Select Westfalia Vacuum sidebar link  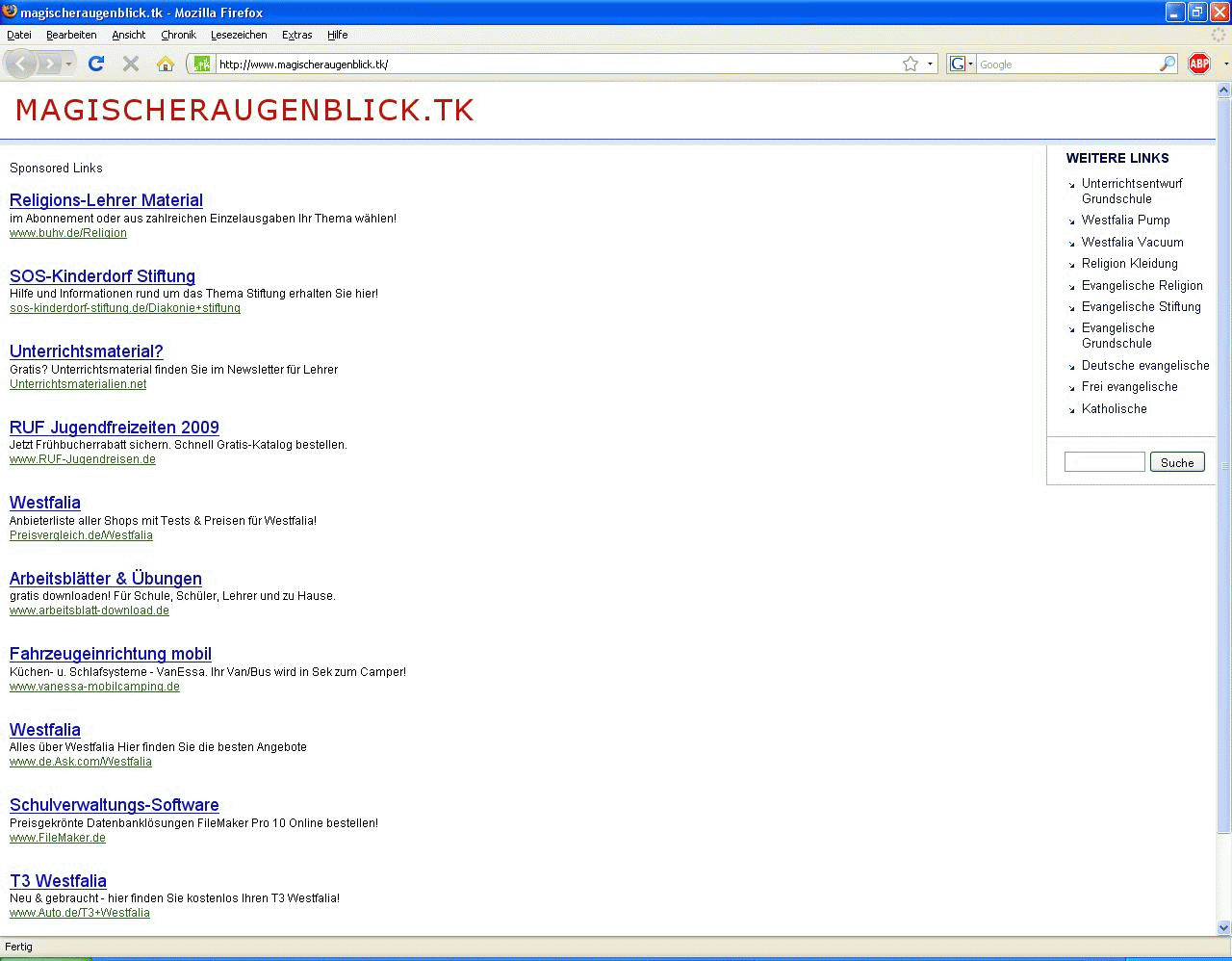click(1133, 243)
